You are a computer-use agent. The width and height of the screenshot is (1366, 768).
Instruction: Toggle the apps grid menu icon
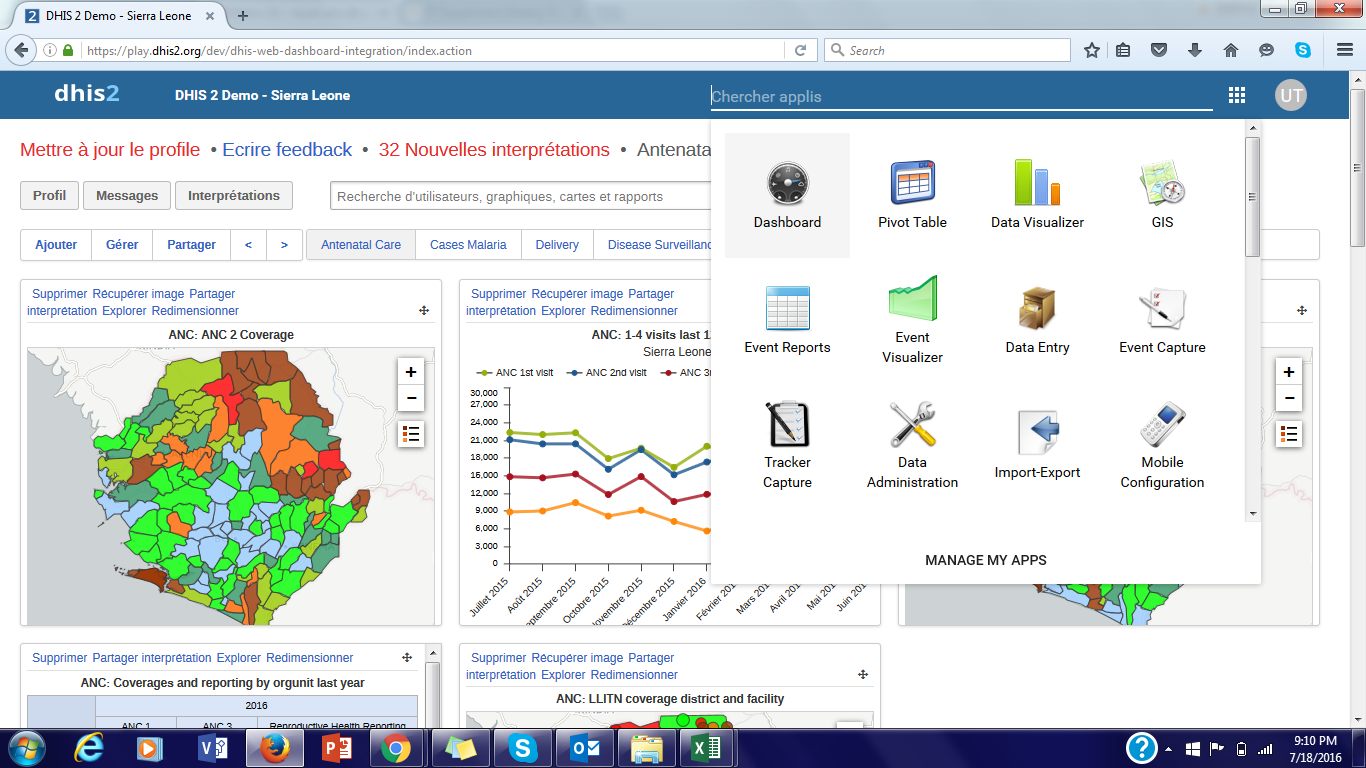[1237, 95]
